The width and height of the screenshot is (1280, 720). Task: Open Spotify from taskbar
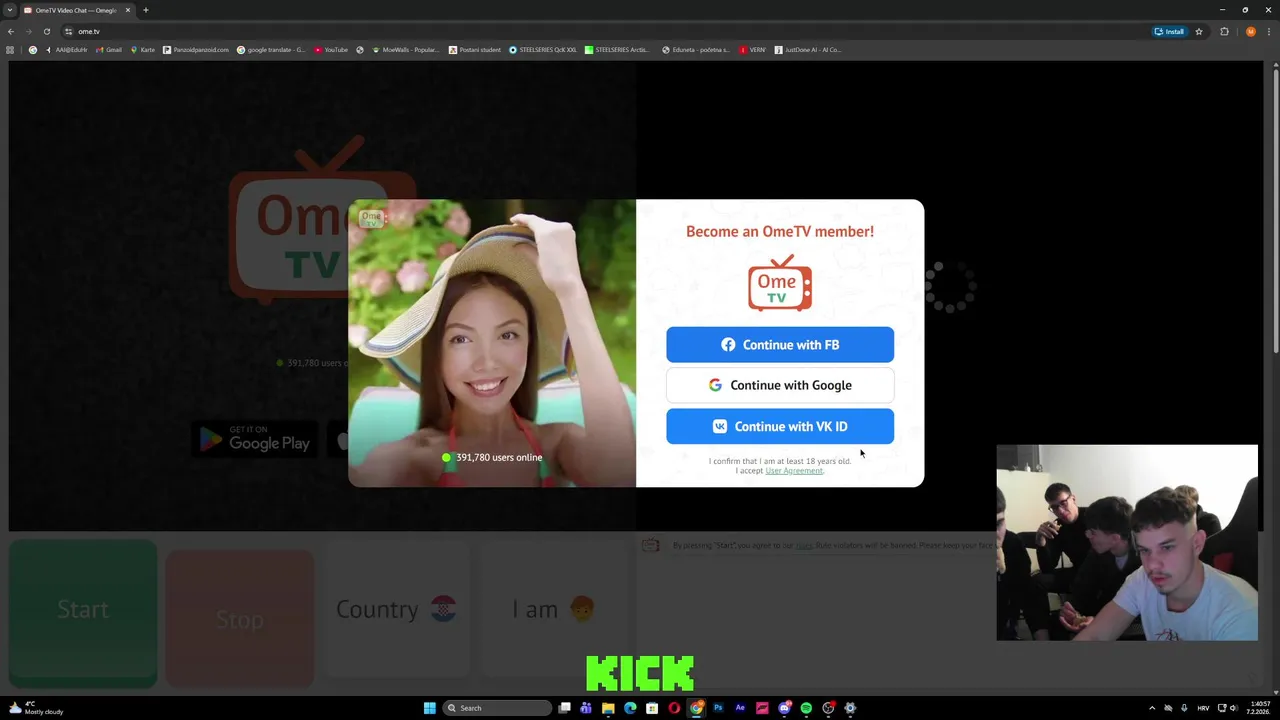point(806,708)
